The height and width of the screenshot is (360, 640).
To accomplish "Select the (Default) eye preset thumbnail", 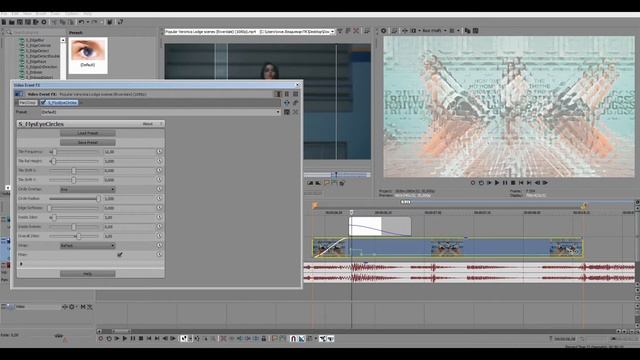I will (x=88, y=56).
